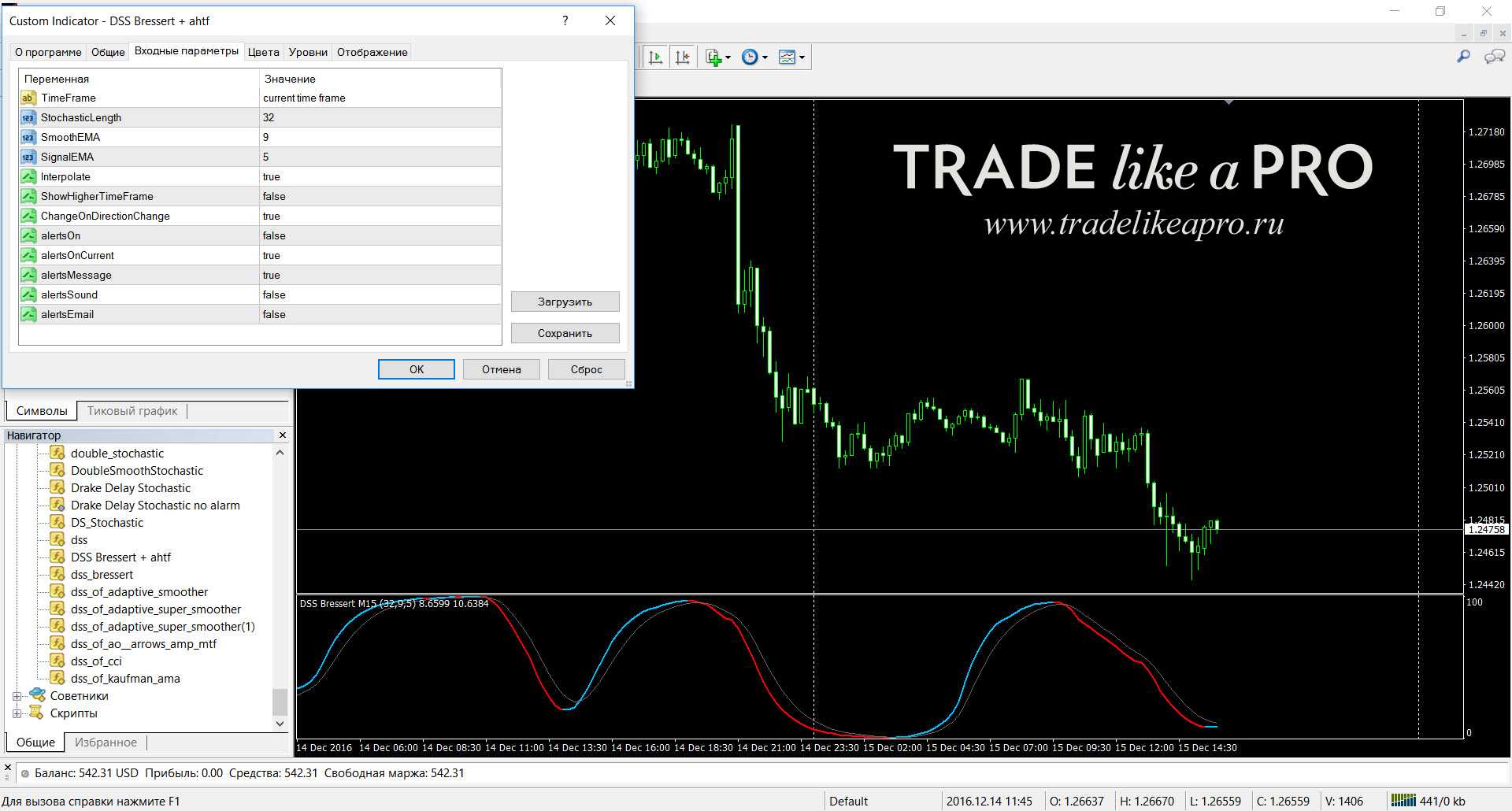Click the Отмена cancel button
Viewport: 1512px width, 811px height.
(502, 369)
